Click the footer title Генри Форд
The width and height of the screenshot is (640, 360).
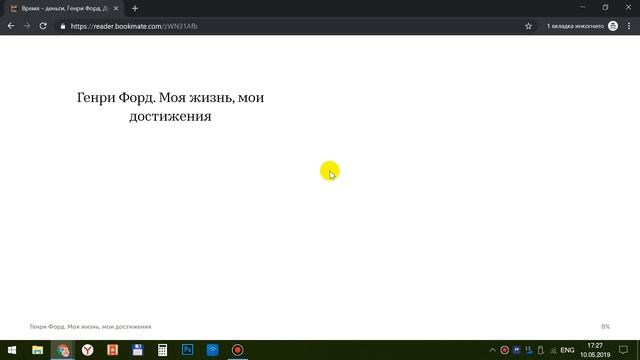pyautogui.click(x=90, y=327)
